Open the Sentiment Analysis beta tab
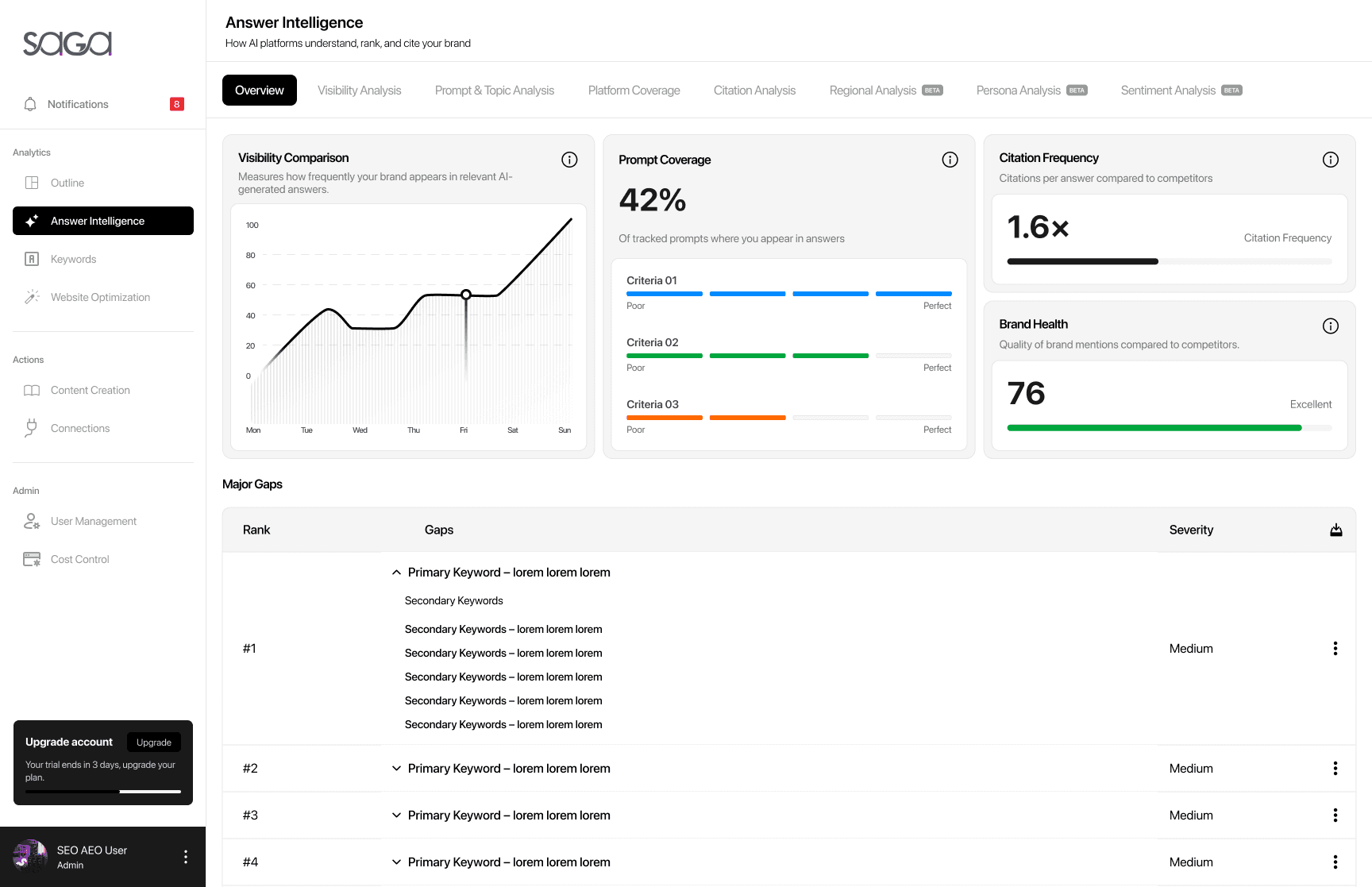The image size is (1372, 887). (x=1181, y=91)
